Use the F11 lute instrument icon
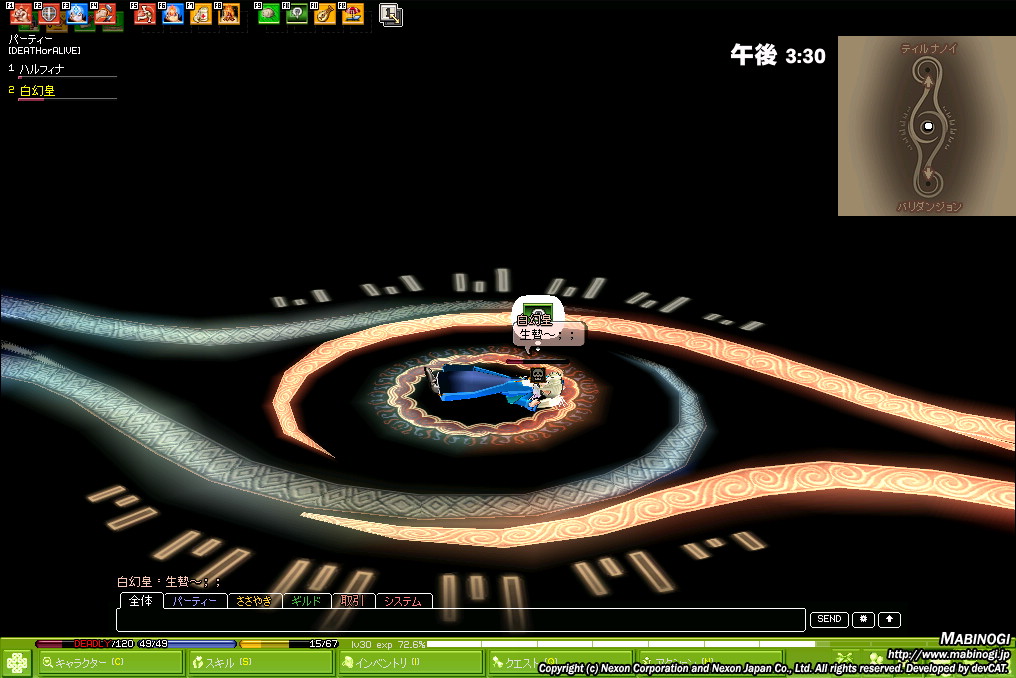This screenshot has height=678, width=1016. click(x=325, y=14)
